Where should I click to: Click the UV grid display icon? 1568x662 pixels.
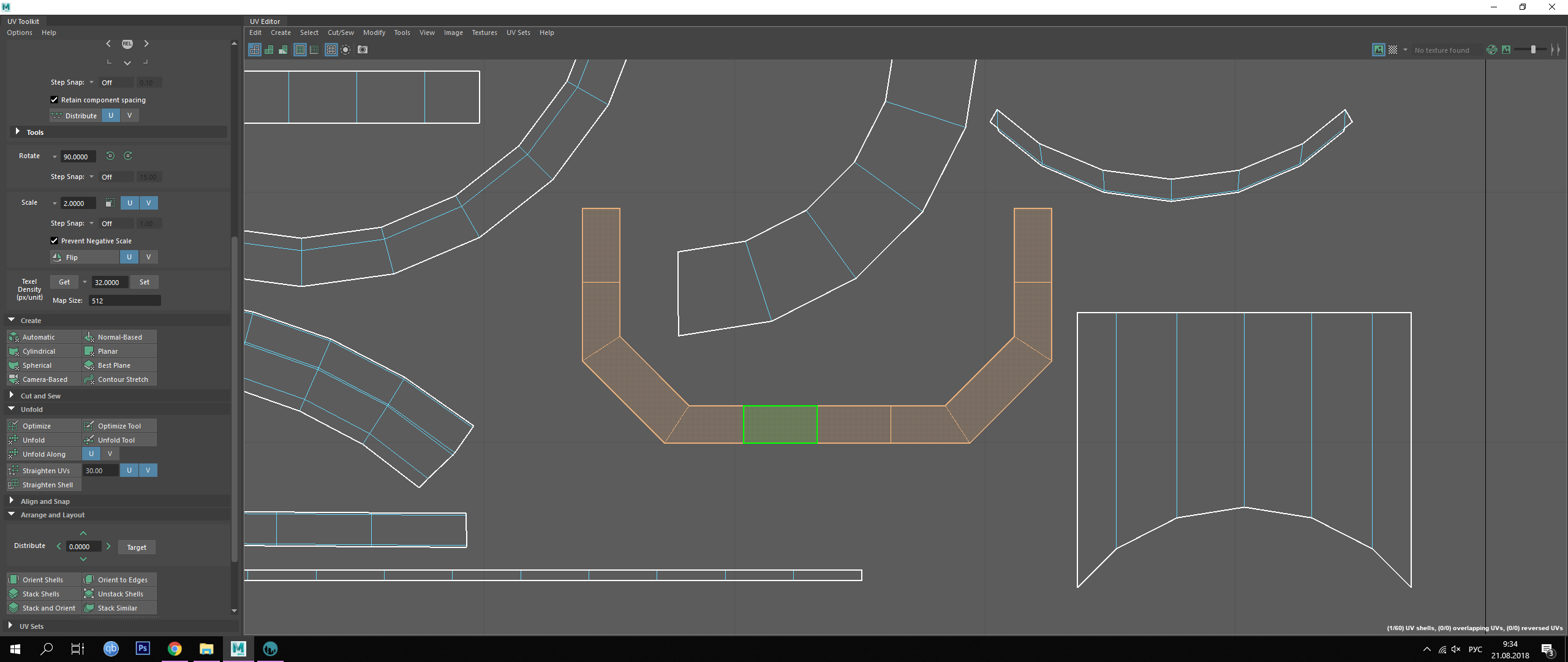pos(331,50)
